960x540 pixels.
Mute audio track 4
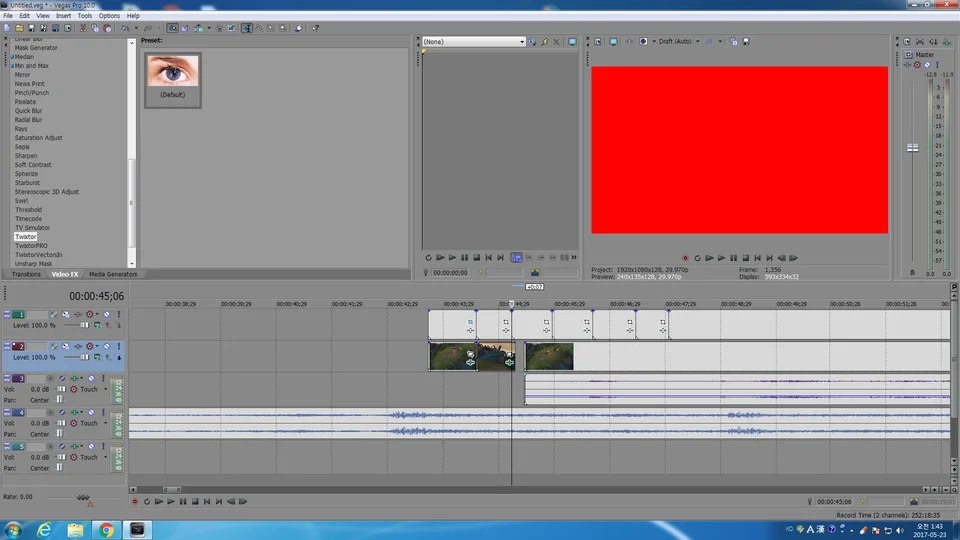point(91,413)
